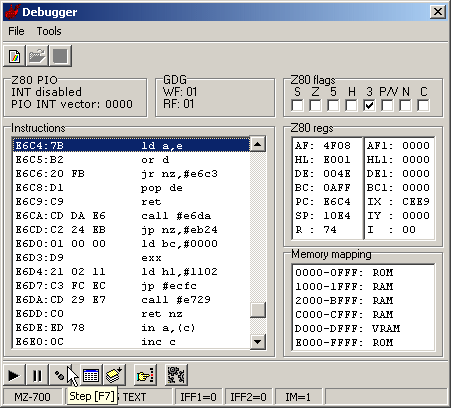The image size is (451, 408).
Task: Click the GDG RF: 01 value
Action: (x=178, y=104)
